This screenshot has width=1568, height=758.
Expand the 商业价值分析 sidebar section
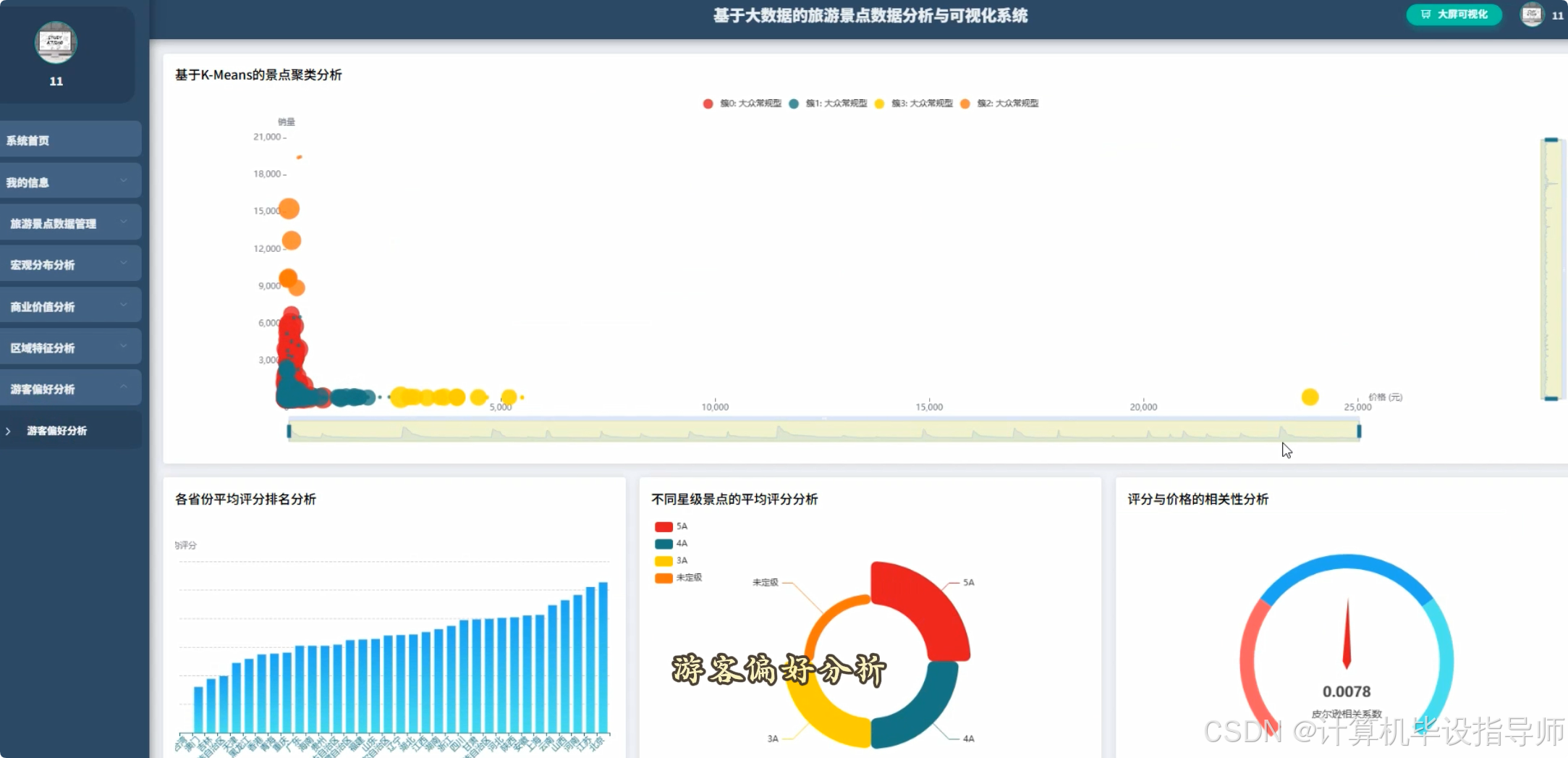click(x=70, y=306)
